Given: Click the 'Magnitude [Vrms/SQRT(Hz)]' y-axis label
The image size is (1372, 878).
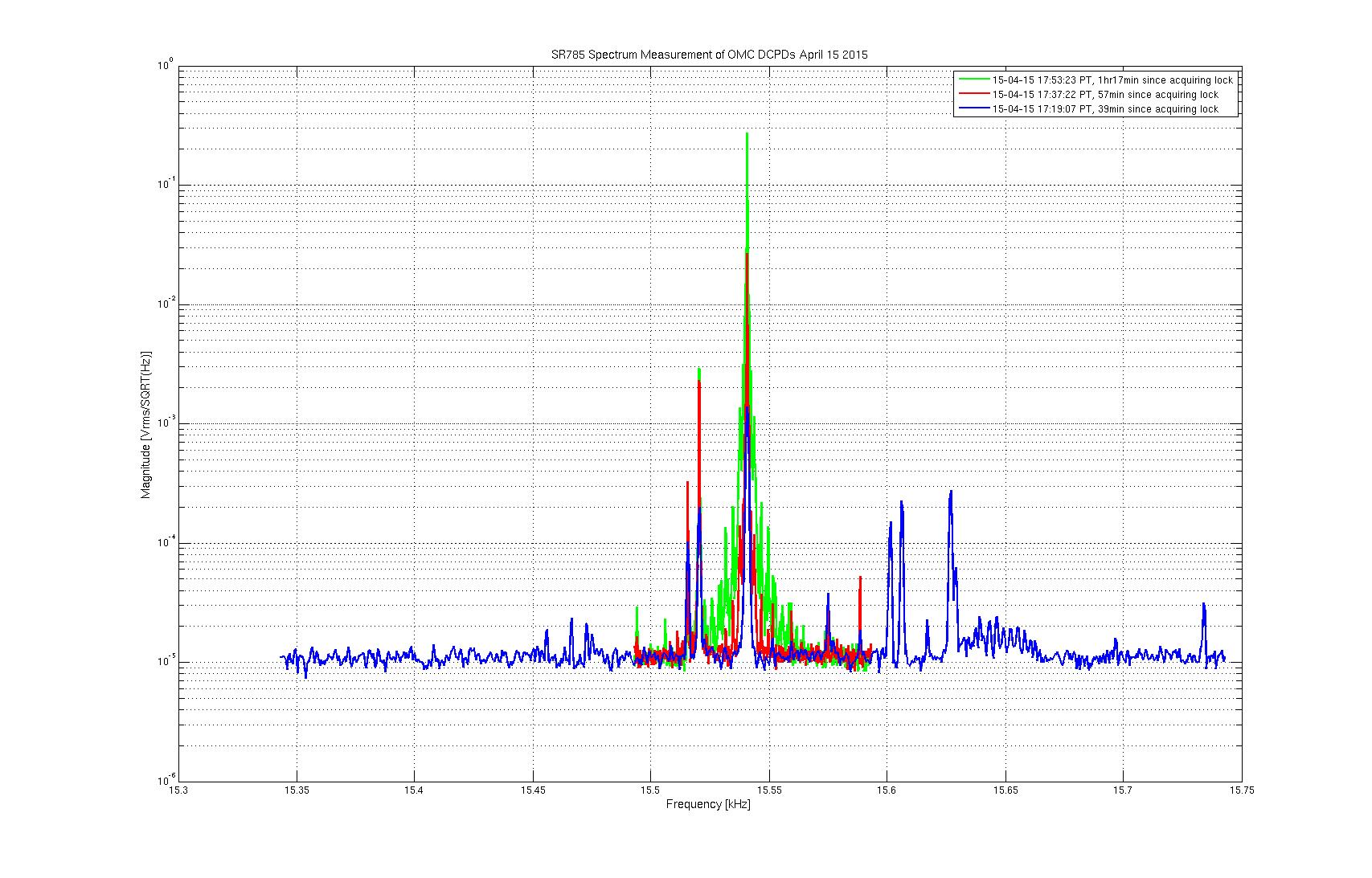Looking at the screenshot, I should pos(146,424).
